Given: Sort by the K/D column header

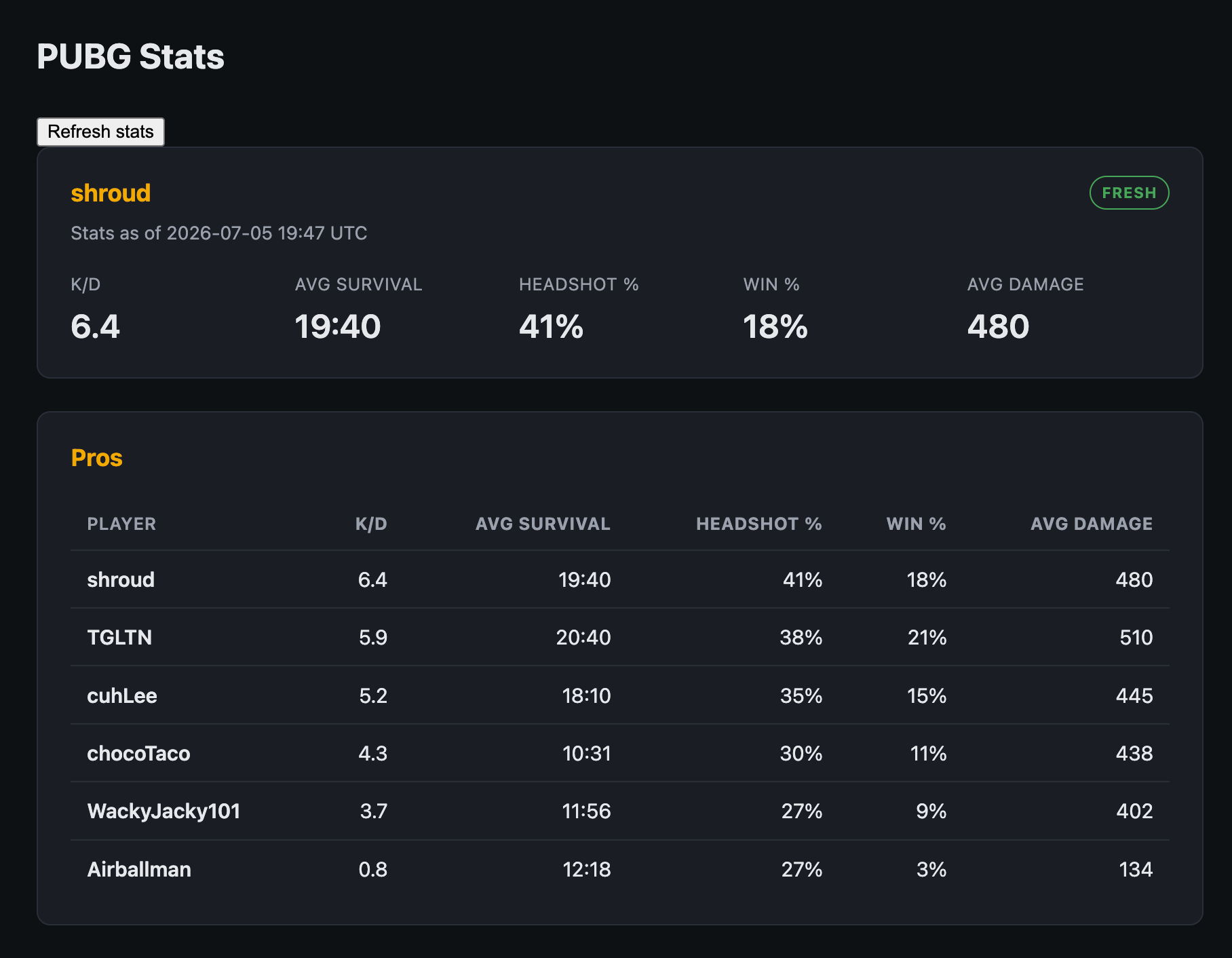Looking at the screenshot, I should (x=371, y=524).
